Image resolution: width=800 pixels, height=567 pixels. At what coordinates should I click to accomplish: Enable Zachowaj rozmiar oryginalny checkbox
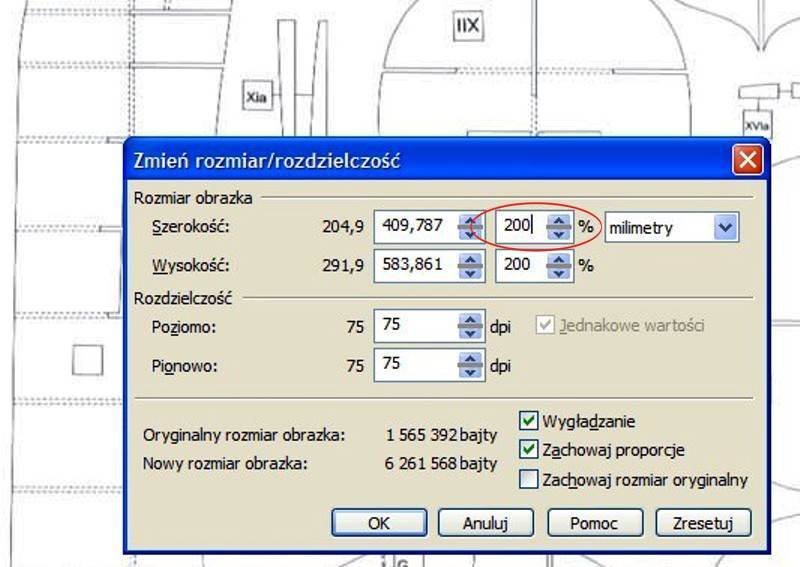click(529, 479)
